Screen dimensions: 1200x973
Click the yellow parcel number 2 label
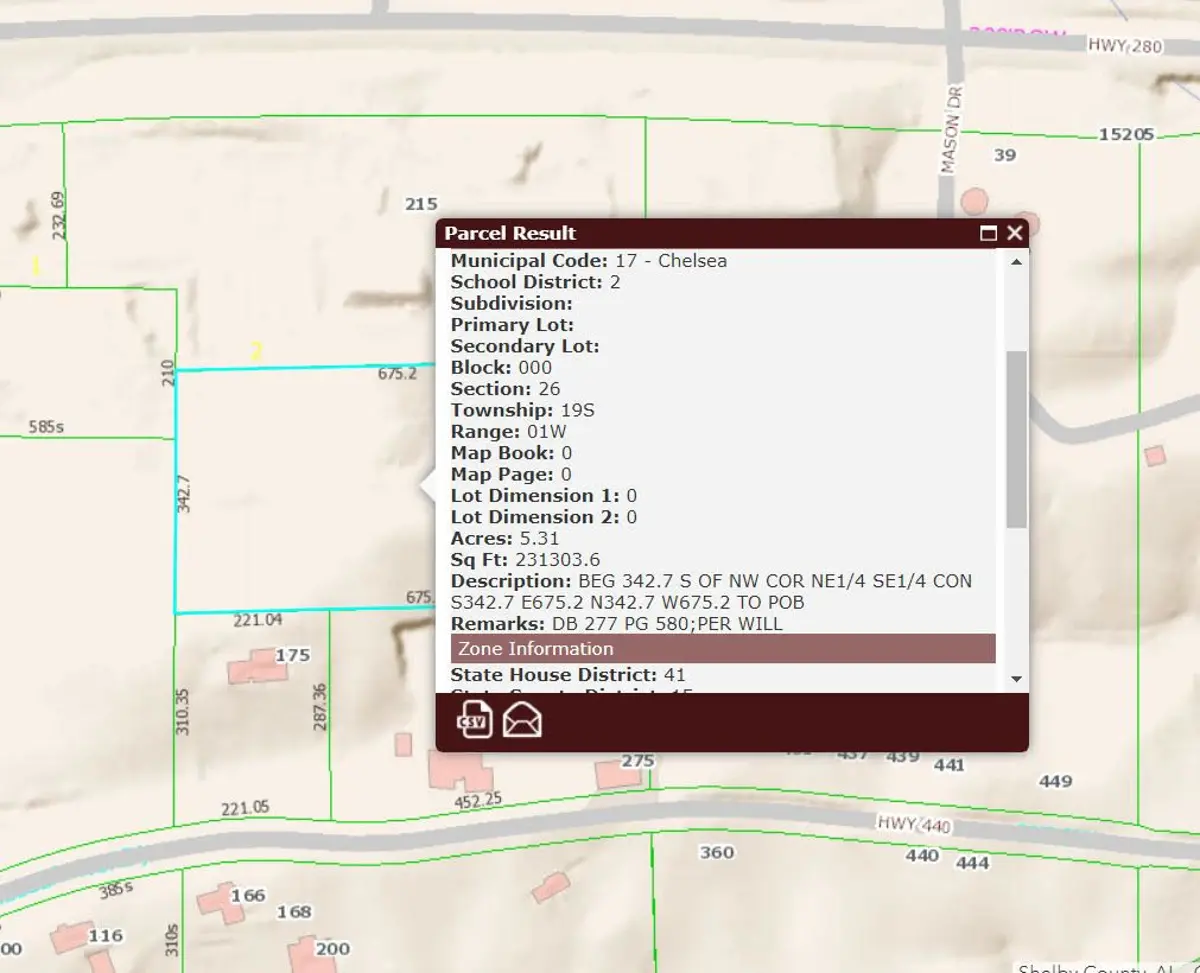point(257,351)
